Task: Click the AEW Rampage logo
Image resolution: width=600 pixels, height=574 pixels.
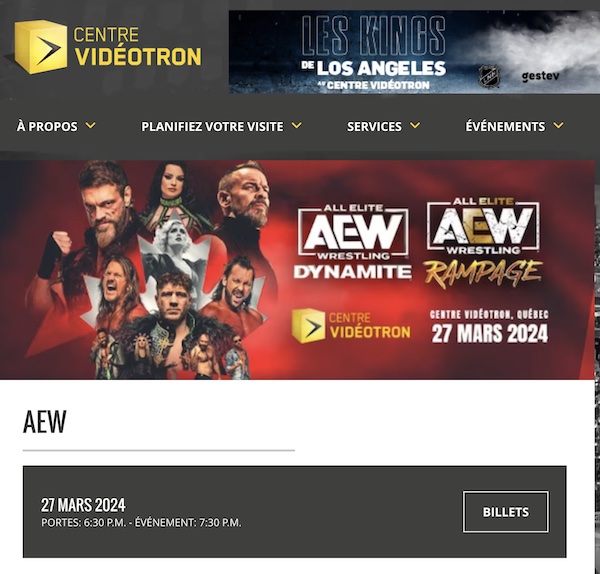Action: 483,241
